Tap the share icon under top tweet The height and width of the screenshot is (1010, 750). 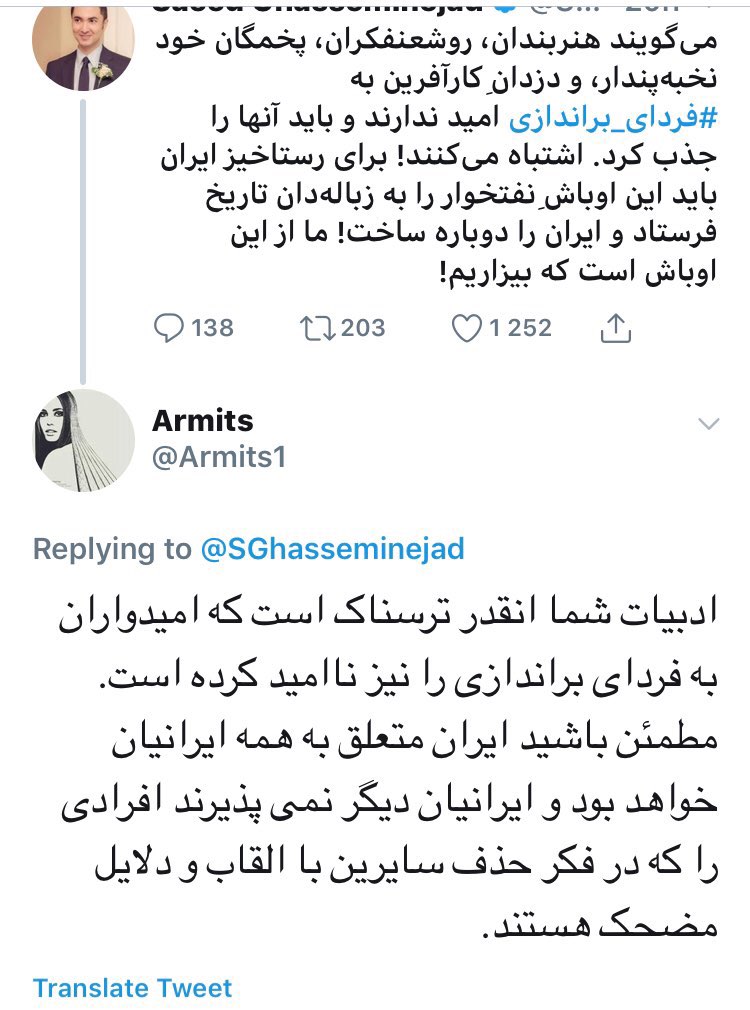(617, 327)
